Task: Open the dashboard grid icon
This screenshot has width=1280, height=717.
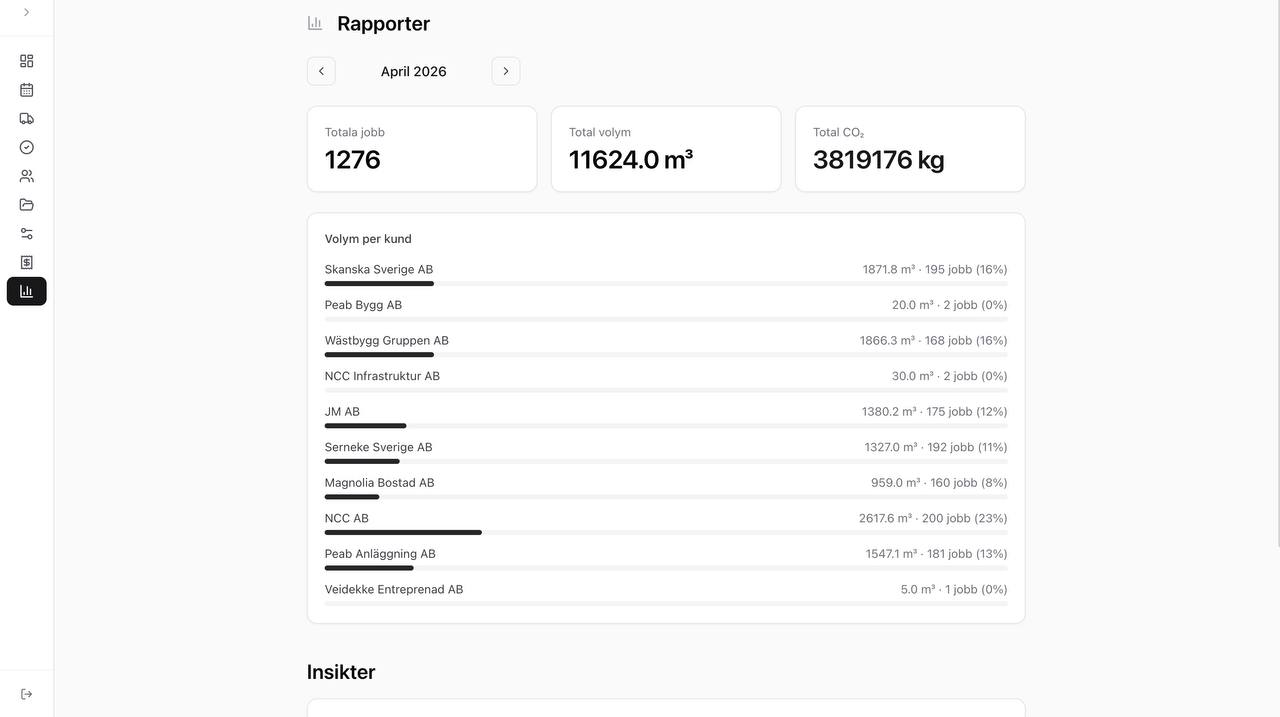Action: click(26, 61)
